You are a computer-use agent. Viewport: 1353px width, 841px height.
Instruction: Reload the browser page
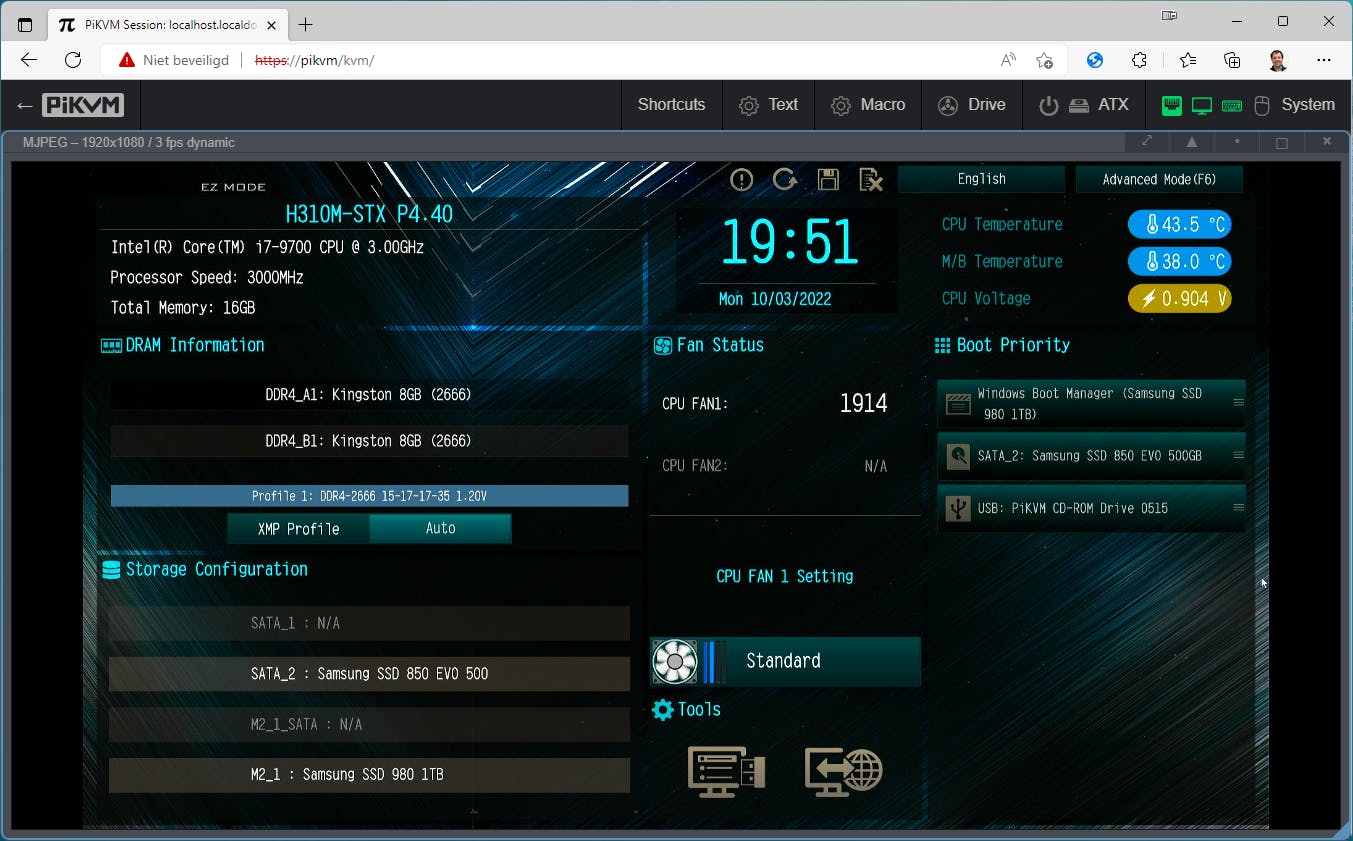coord(73,60)
